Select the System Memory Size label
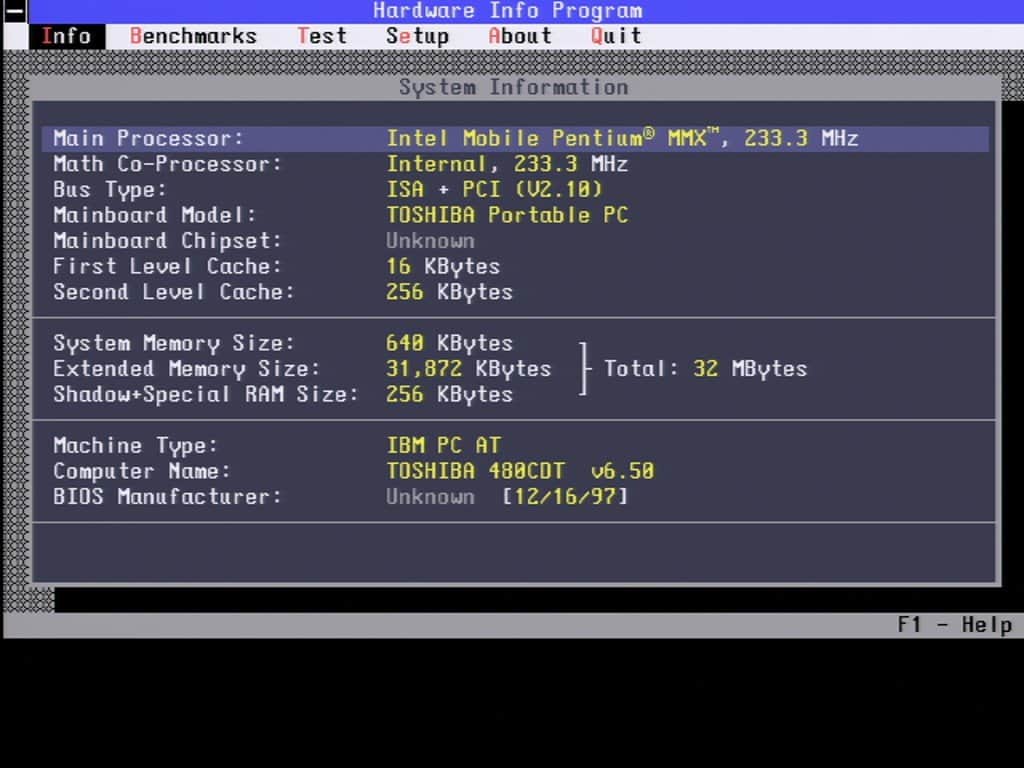This screenshot has height=768, width=1024. (174, 344)
